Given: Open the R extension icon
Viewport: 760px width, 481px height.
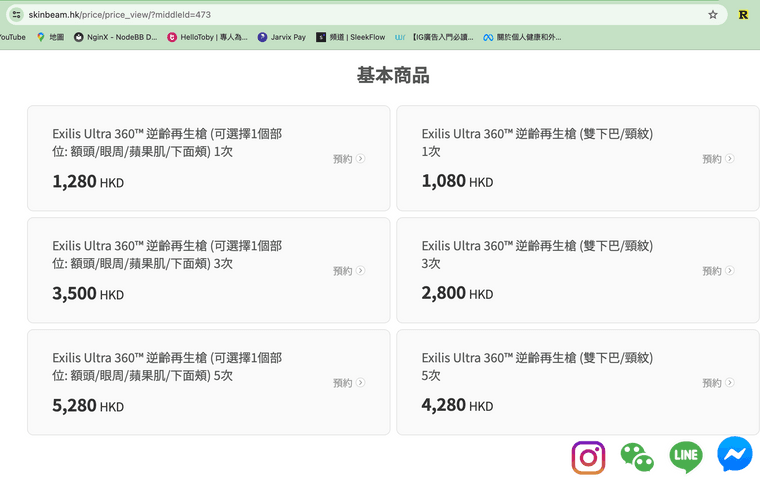Looking at the screenshot, I should pos(743,15).
